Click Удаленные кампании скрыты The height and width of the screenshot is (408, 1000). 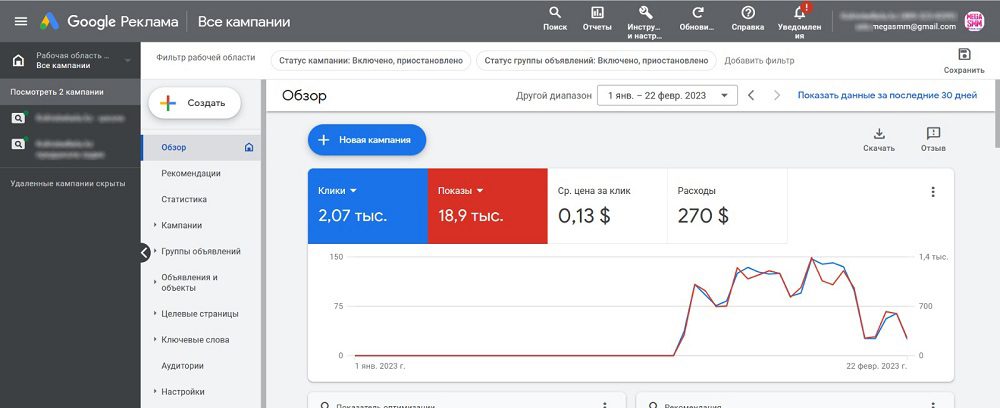pyautogui.click(x=68, y=184)
